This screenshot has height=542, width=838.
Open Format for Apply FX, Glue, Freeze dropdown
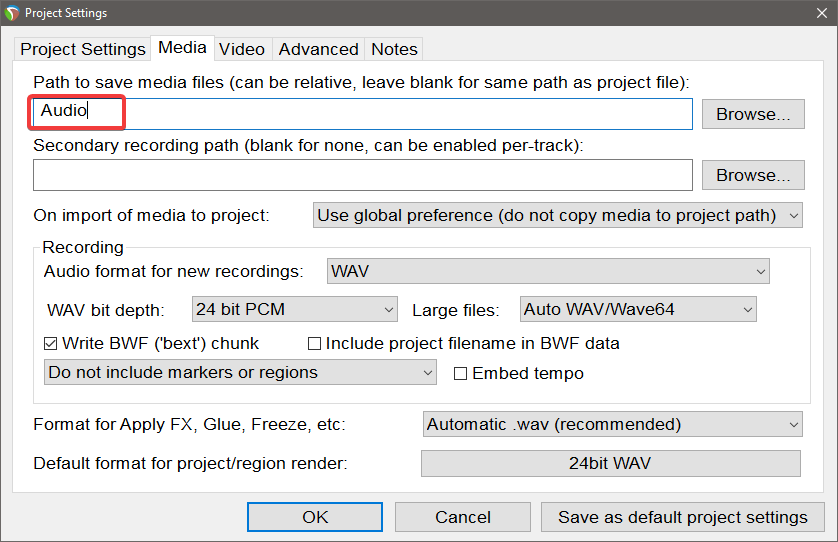pyautogui.click(x=612, y=424)
